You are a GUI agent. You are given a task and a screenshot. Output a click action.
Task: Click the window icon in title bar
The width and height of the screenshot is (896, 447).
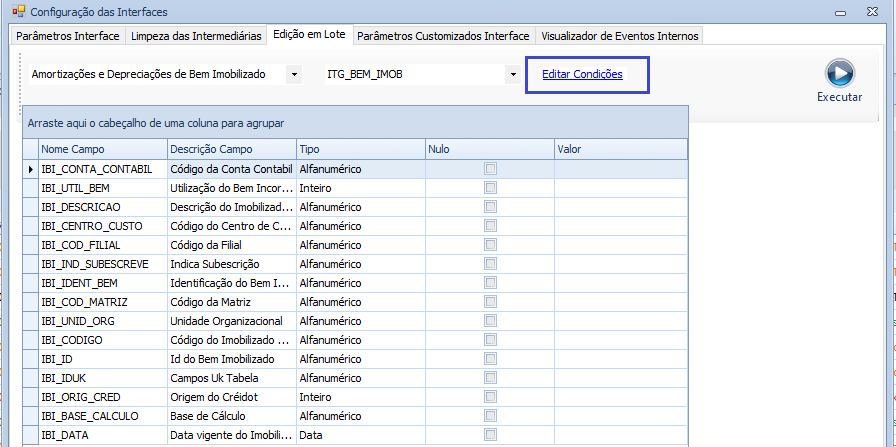pos(17,12)
